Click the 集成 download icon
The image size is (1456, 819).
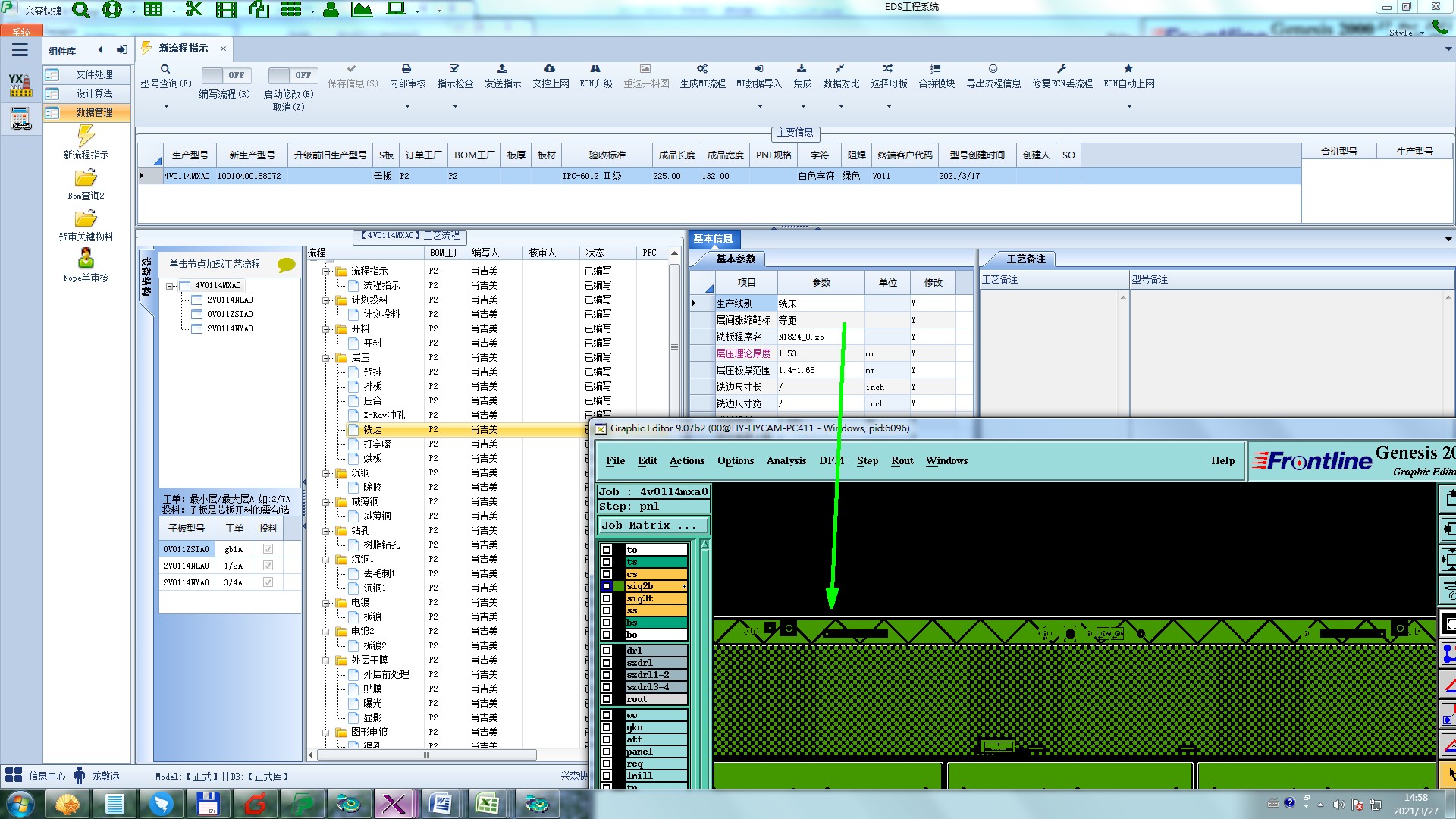(802, 69)
